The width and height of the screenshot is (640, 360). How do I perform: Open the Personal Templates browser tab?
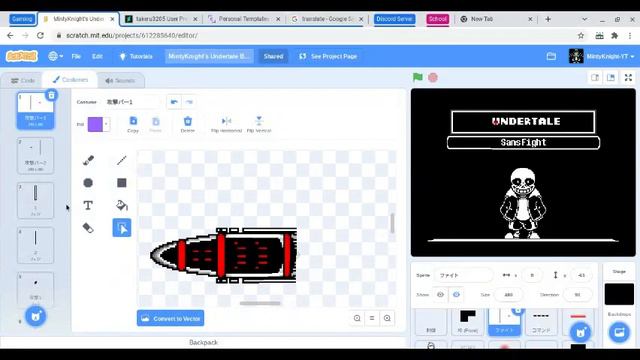pos(244,19)
